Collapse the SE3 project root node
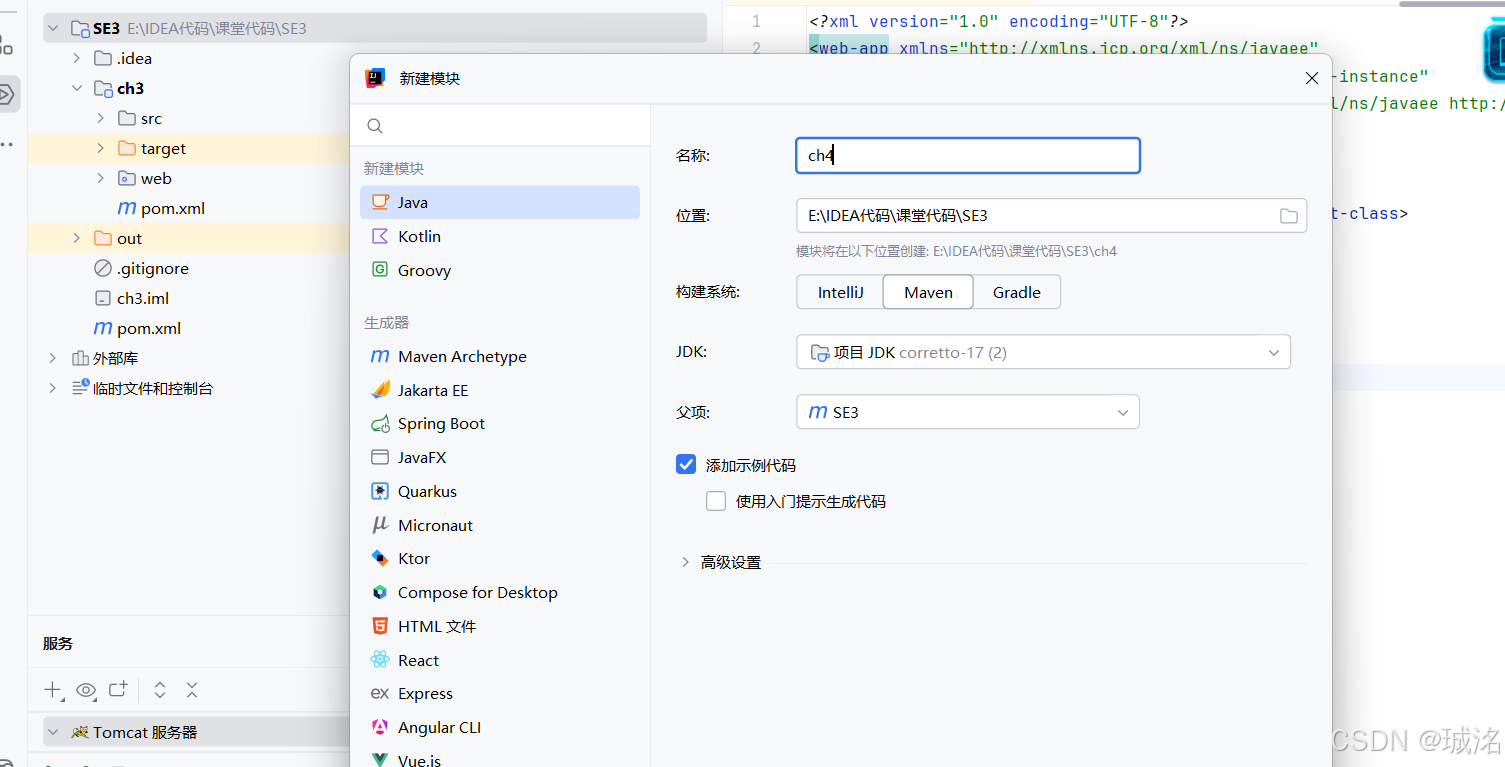 tap(53, 28)
